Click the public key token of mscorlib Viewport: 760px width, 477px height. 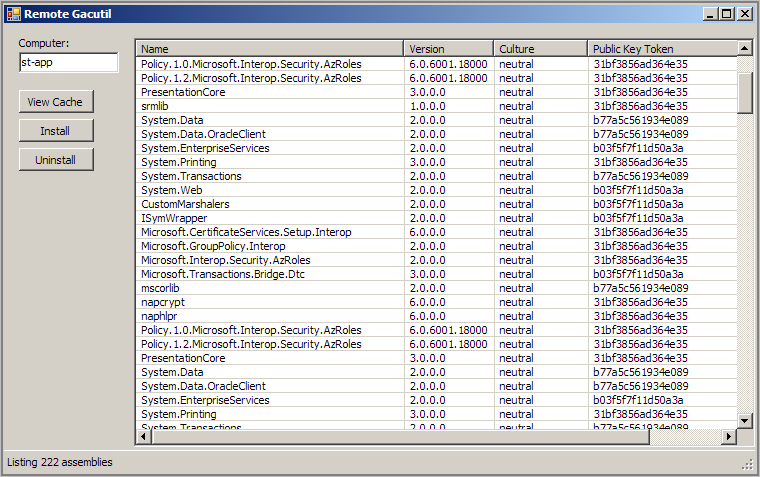click(641, 288)
